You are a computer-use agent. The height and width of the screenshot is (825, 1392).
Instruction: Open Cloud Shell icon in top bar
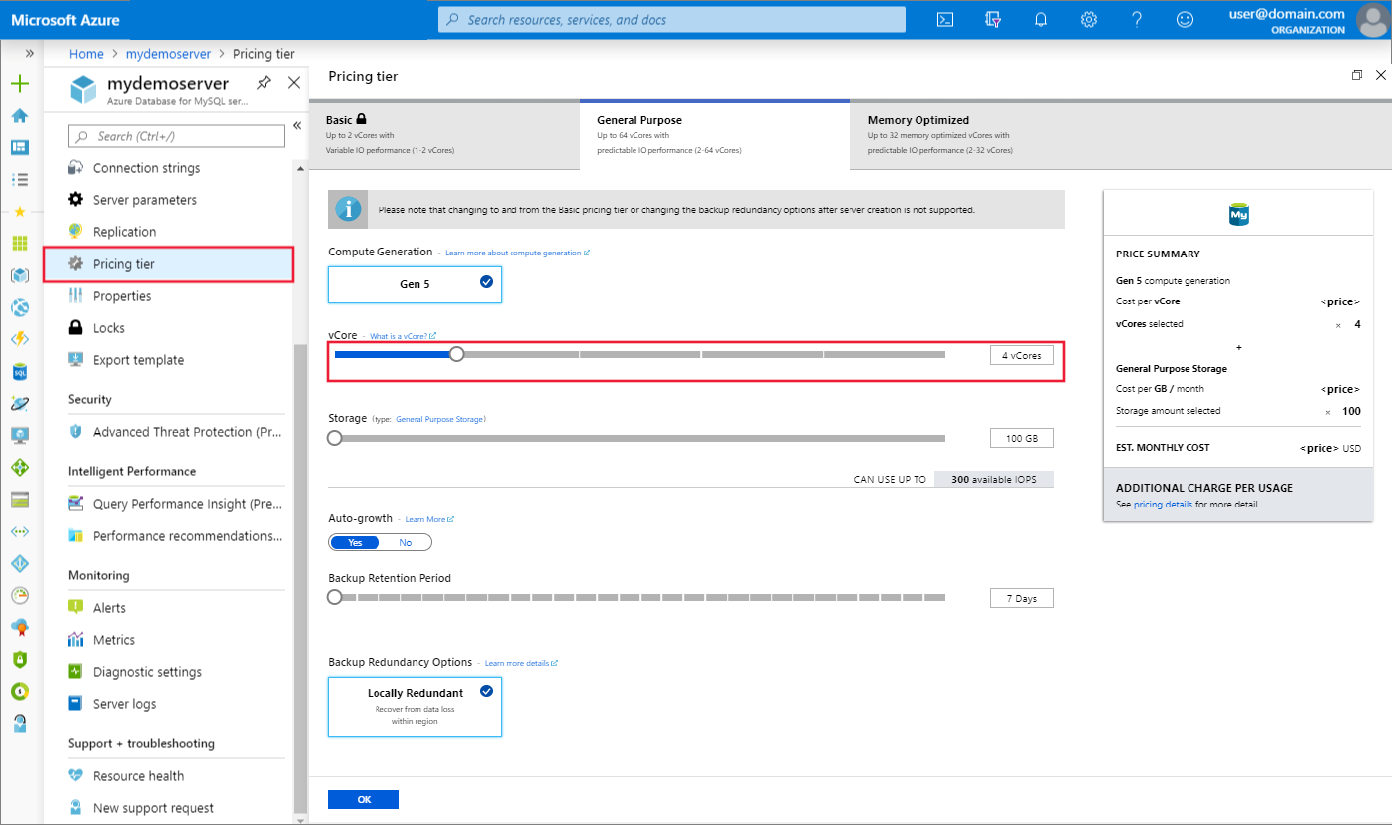[x=944, y=19]
